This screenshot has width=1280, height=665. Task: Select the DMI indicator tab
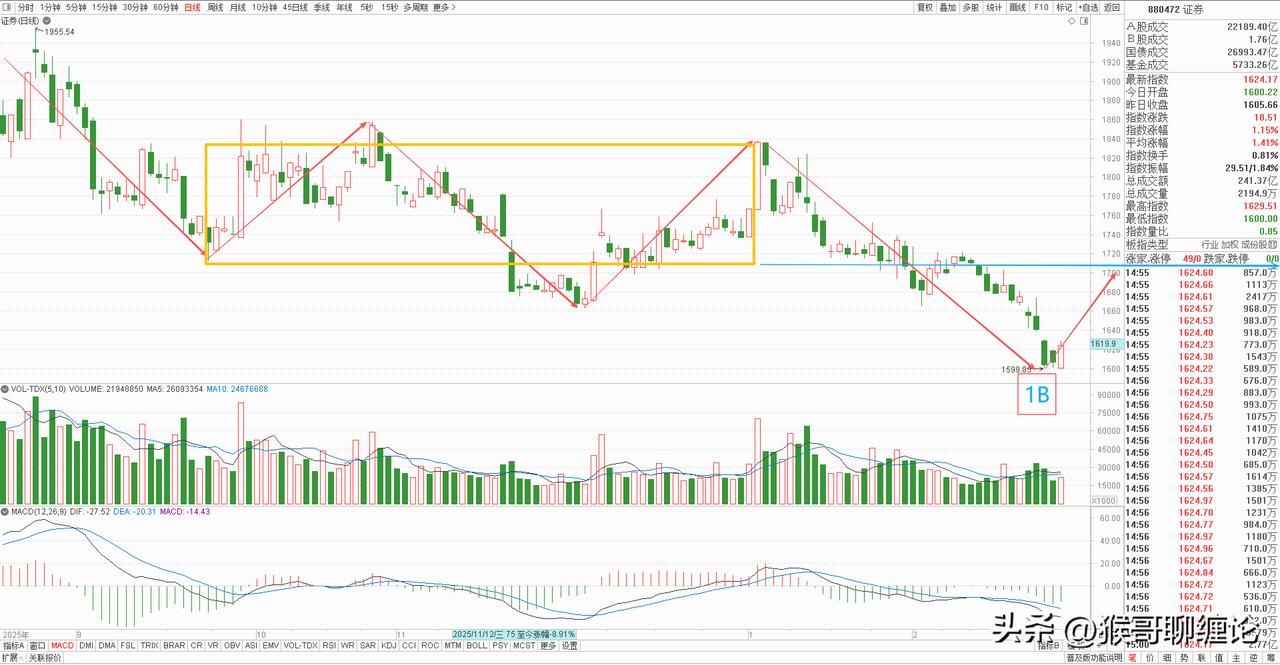pyautogui.click(x=86, y=646)
